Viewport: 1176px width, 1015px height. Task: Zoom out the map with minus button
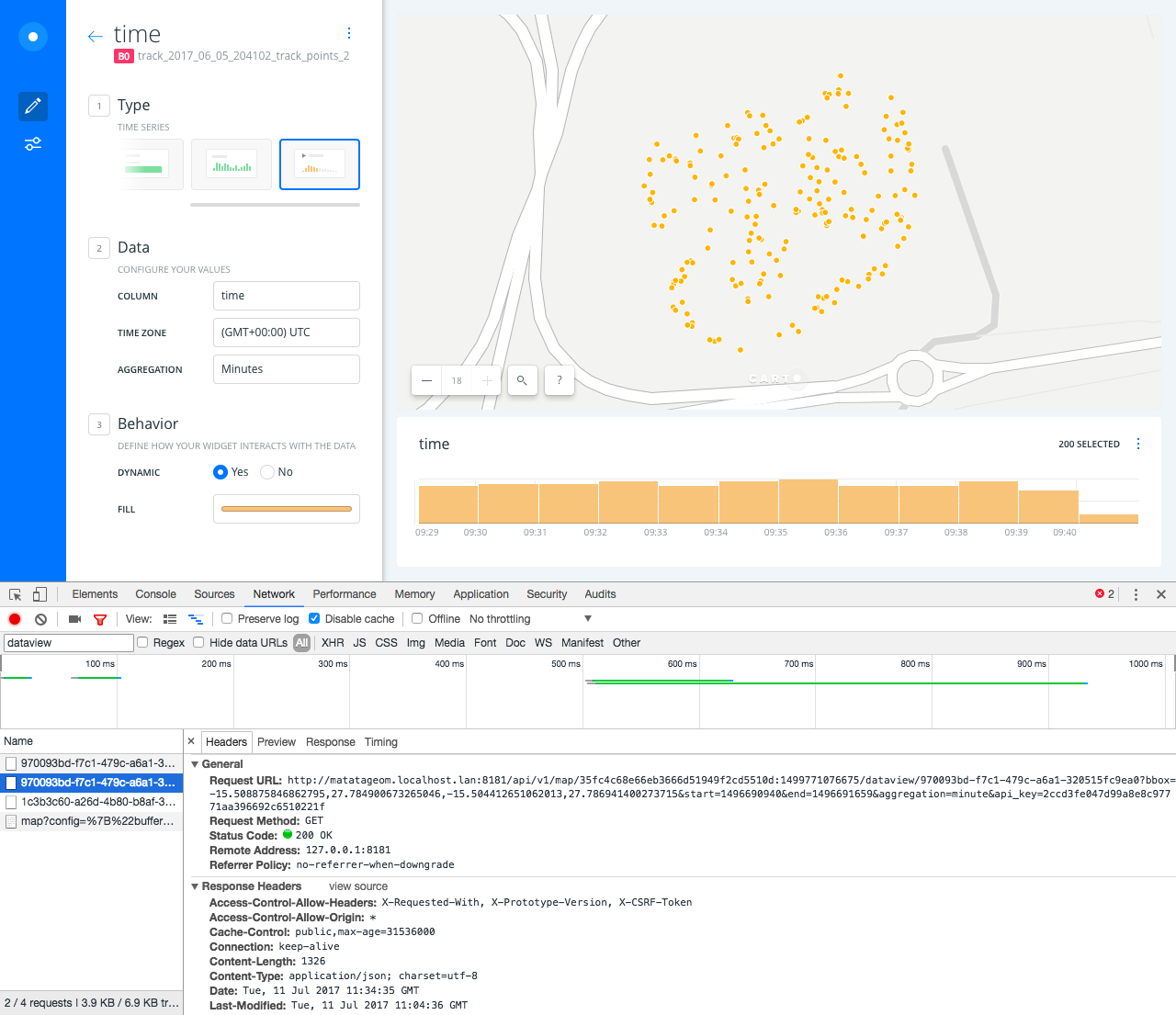pos(426,380)
